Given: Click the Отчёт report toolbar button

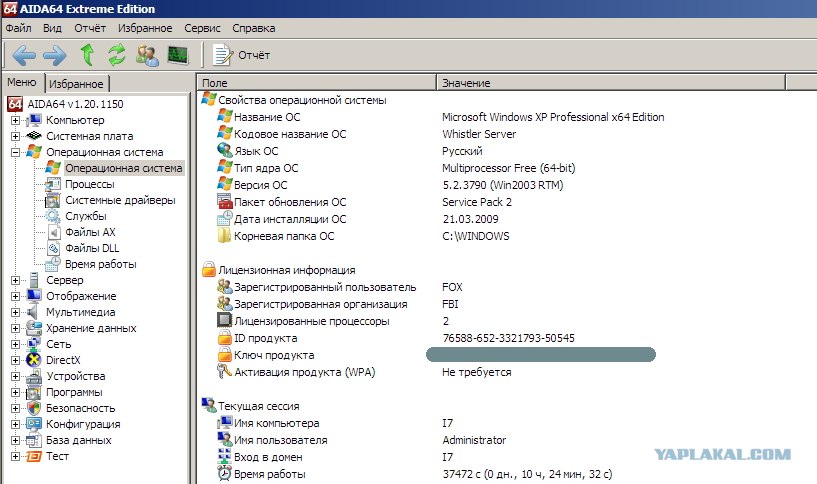Looking at the screenshot, I should [x=241, y=55].
